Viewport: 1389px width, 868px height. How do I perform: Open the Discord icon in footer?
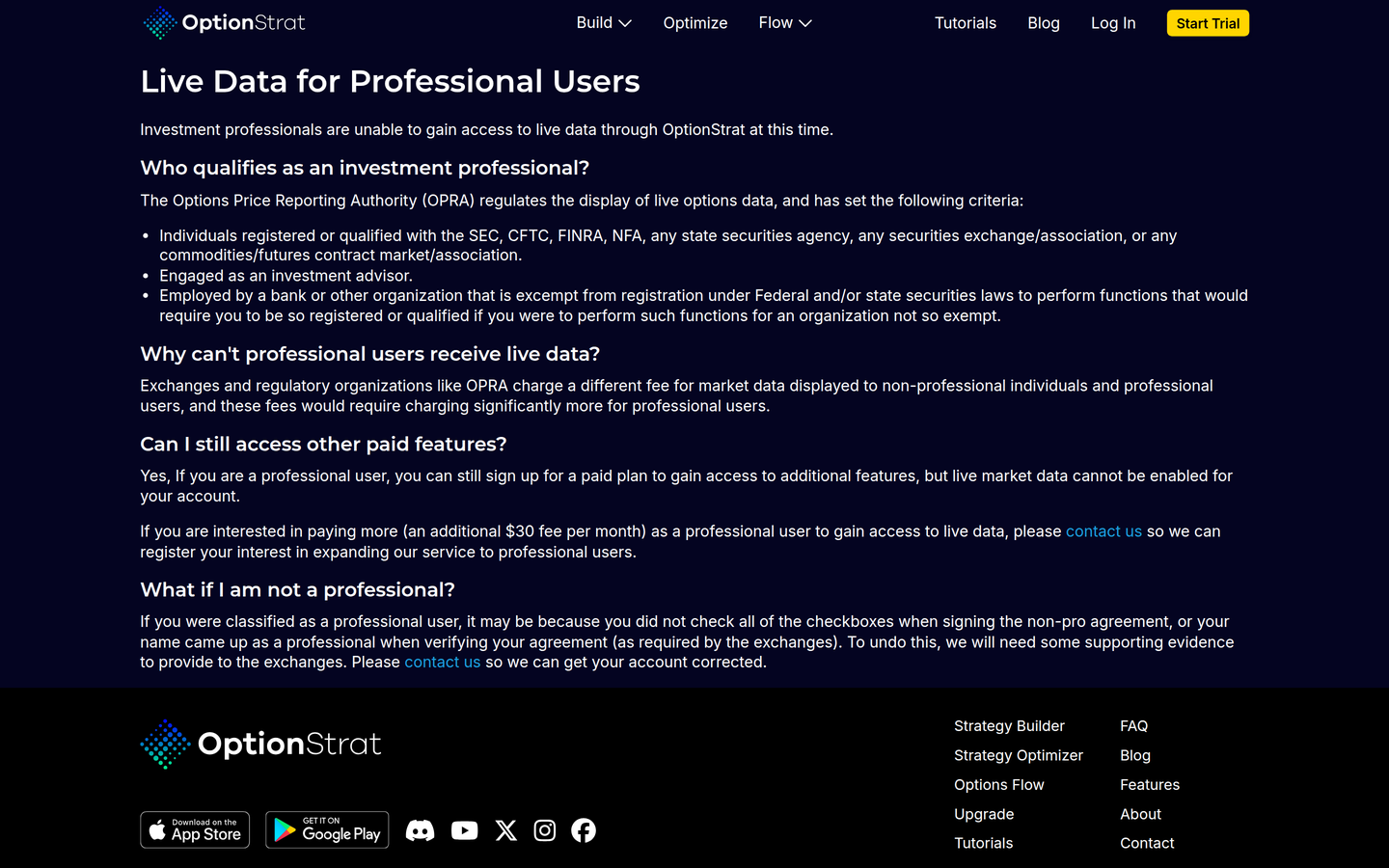(420, 830)
